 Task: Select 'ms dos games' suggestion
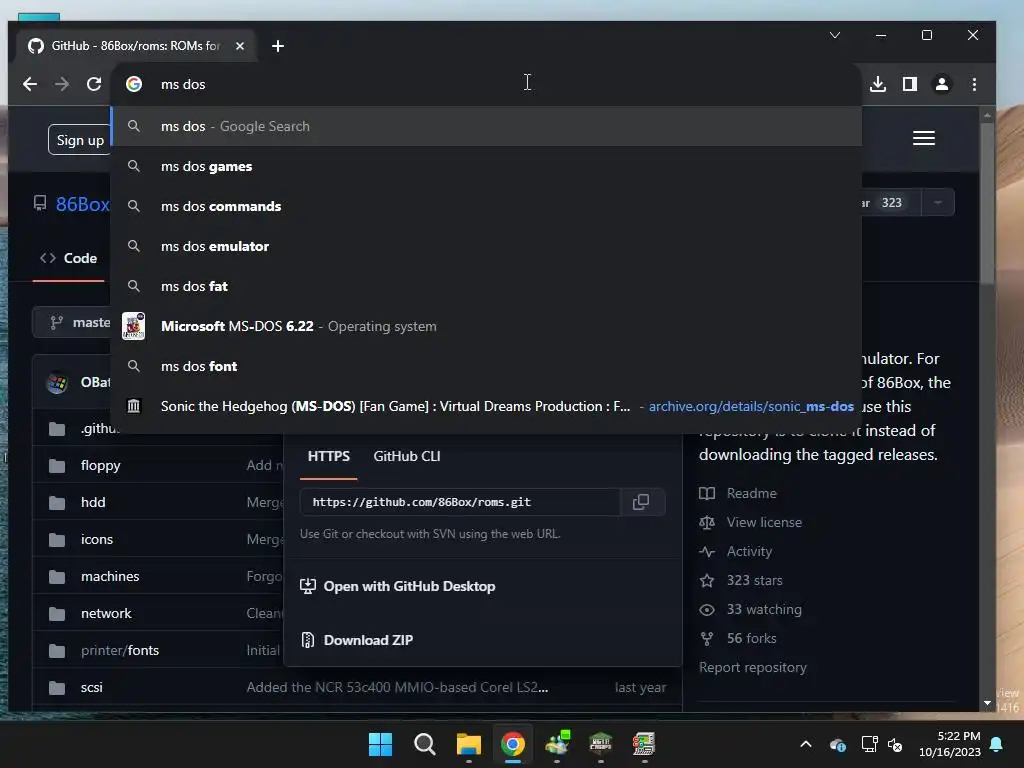tap(487, 167)
